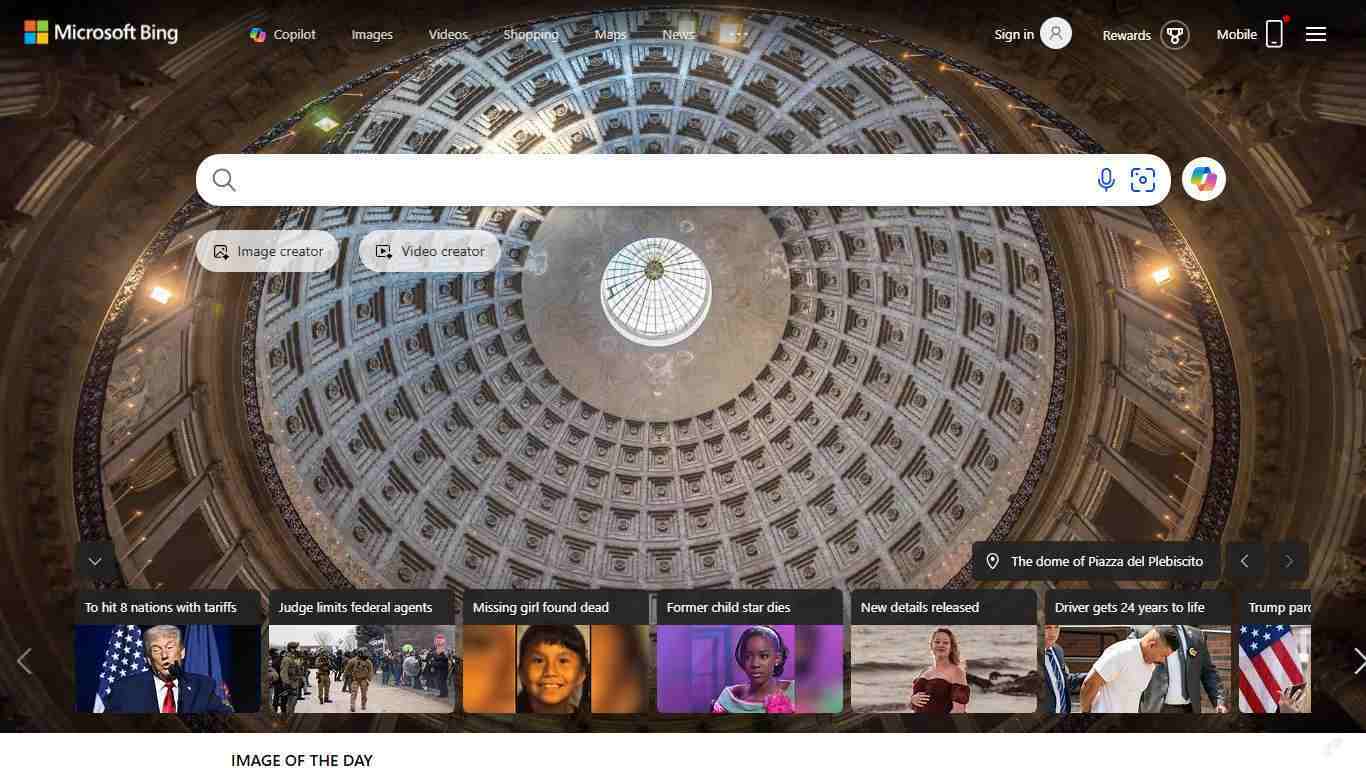The width and height of the screenshot is (1366, 768).
Task: Open the 'Missing girl found dead' news story
Action: click(x=554, y=655)
